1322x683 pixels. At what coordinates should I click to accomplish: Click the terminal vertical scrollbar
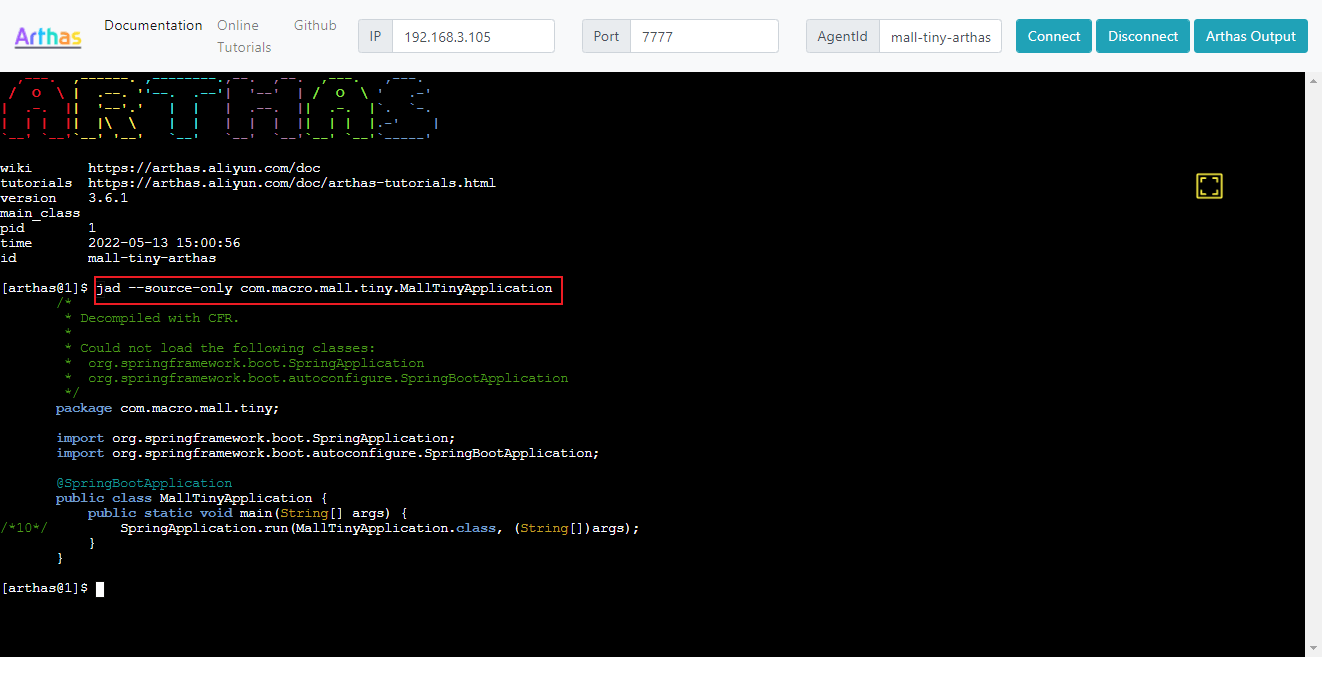1314,364
